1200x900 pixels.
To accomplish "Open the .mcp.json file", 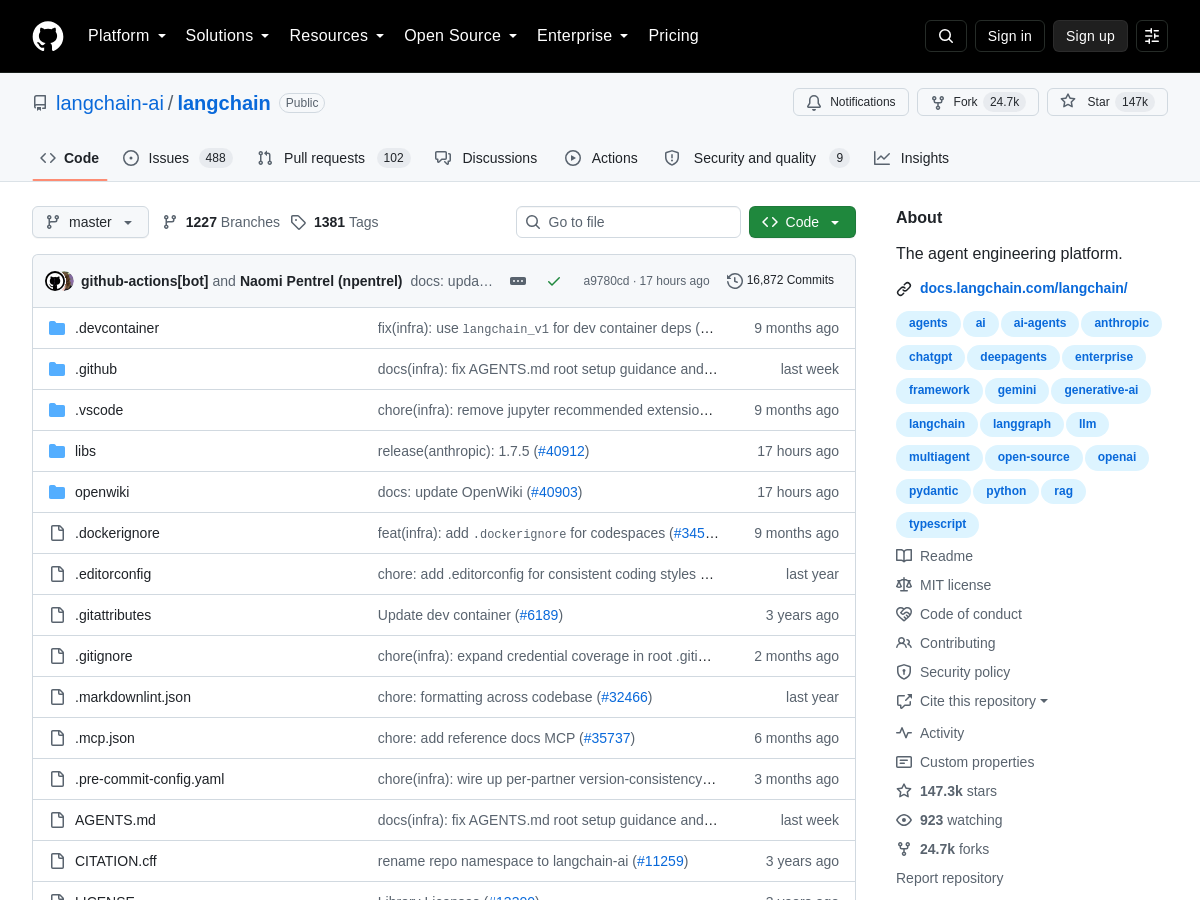I will point(105,738).
